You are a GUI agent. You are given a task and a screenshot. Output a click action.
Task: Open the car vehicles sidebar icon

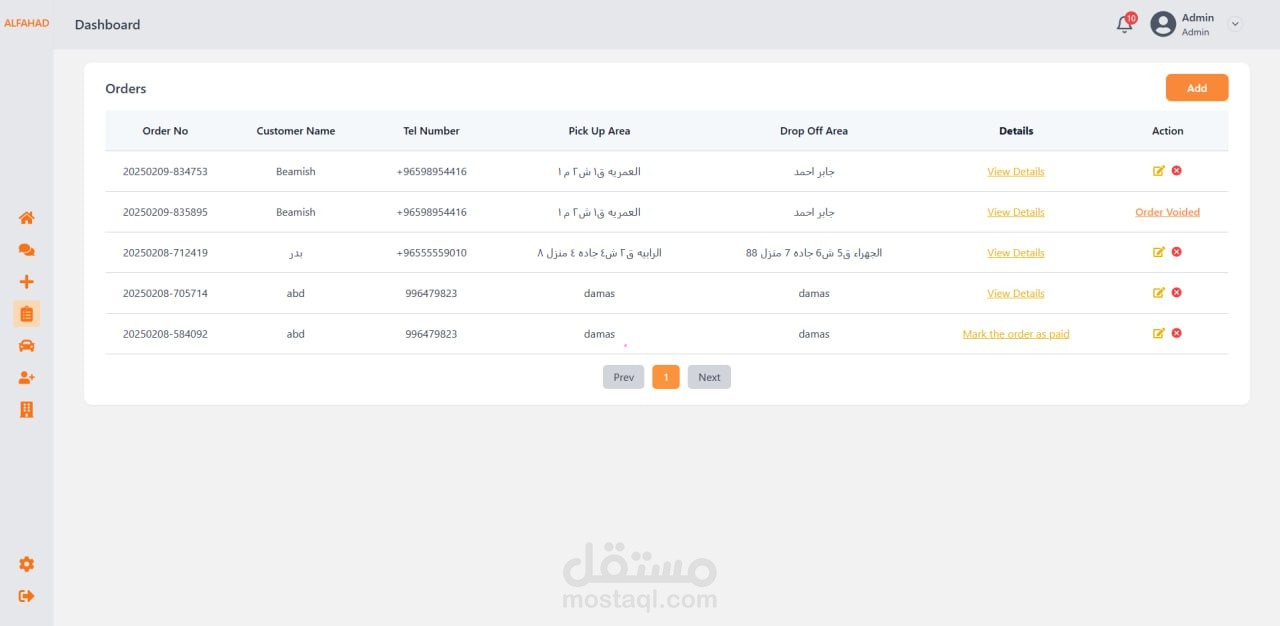coord(27,346)
